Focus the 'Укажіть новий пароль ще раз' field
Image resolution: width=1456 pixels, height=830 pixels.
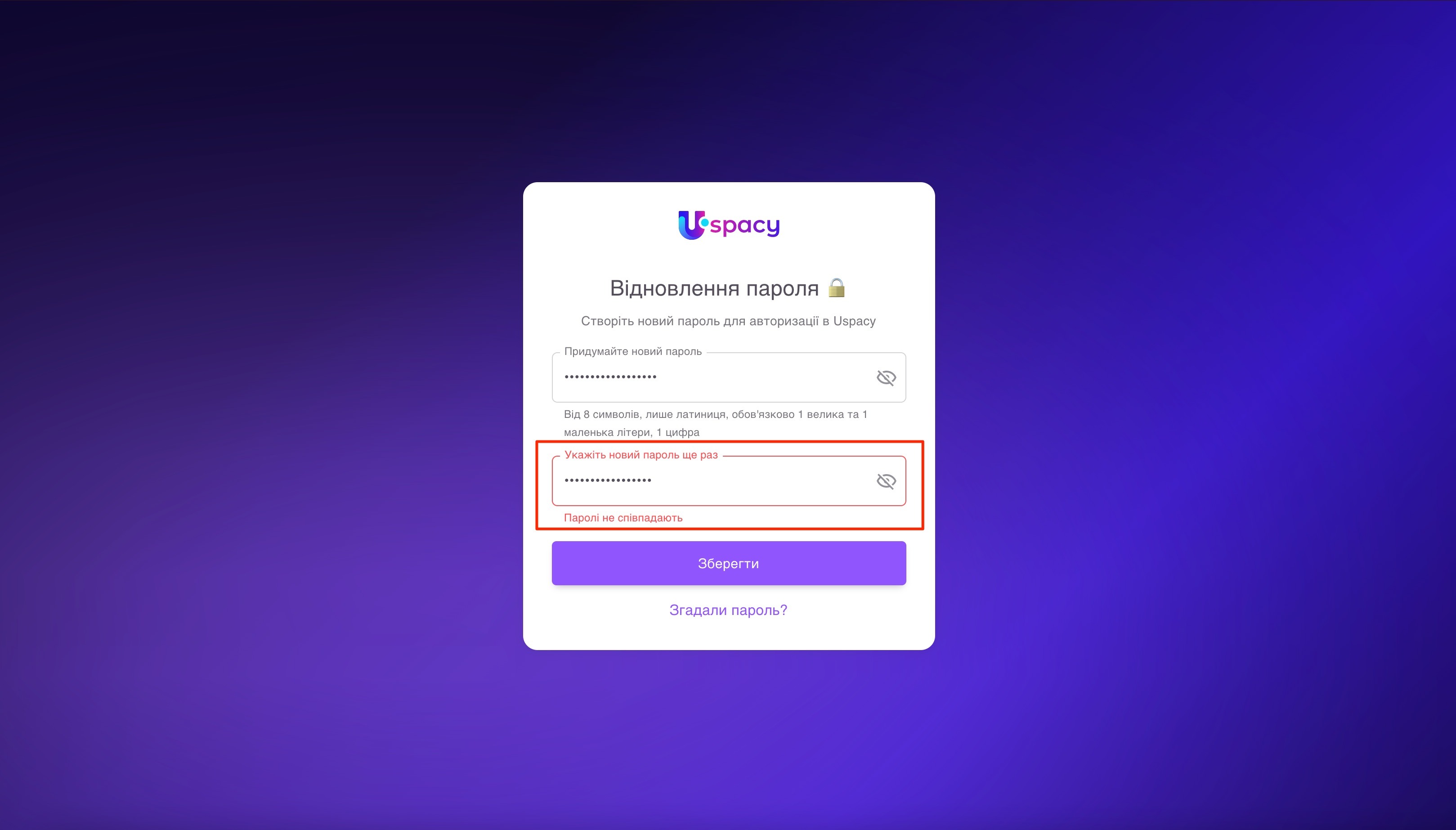click(x=728, y=481)
